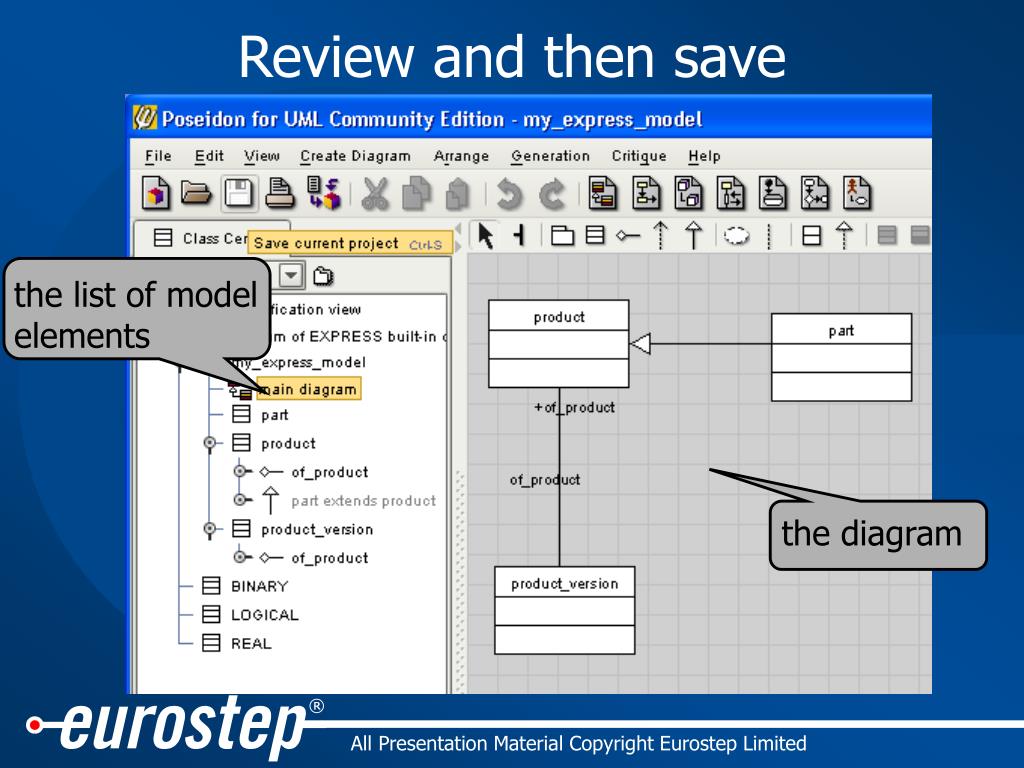The height and width of the screenshot is (768, 1024).
Task: Click the Import files icon beside Print
Action: [324, 193]
